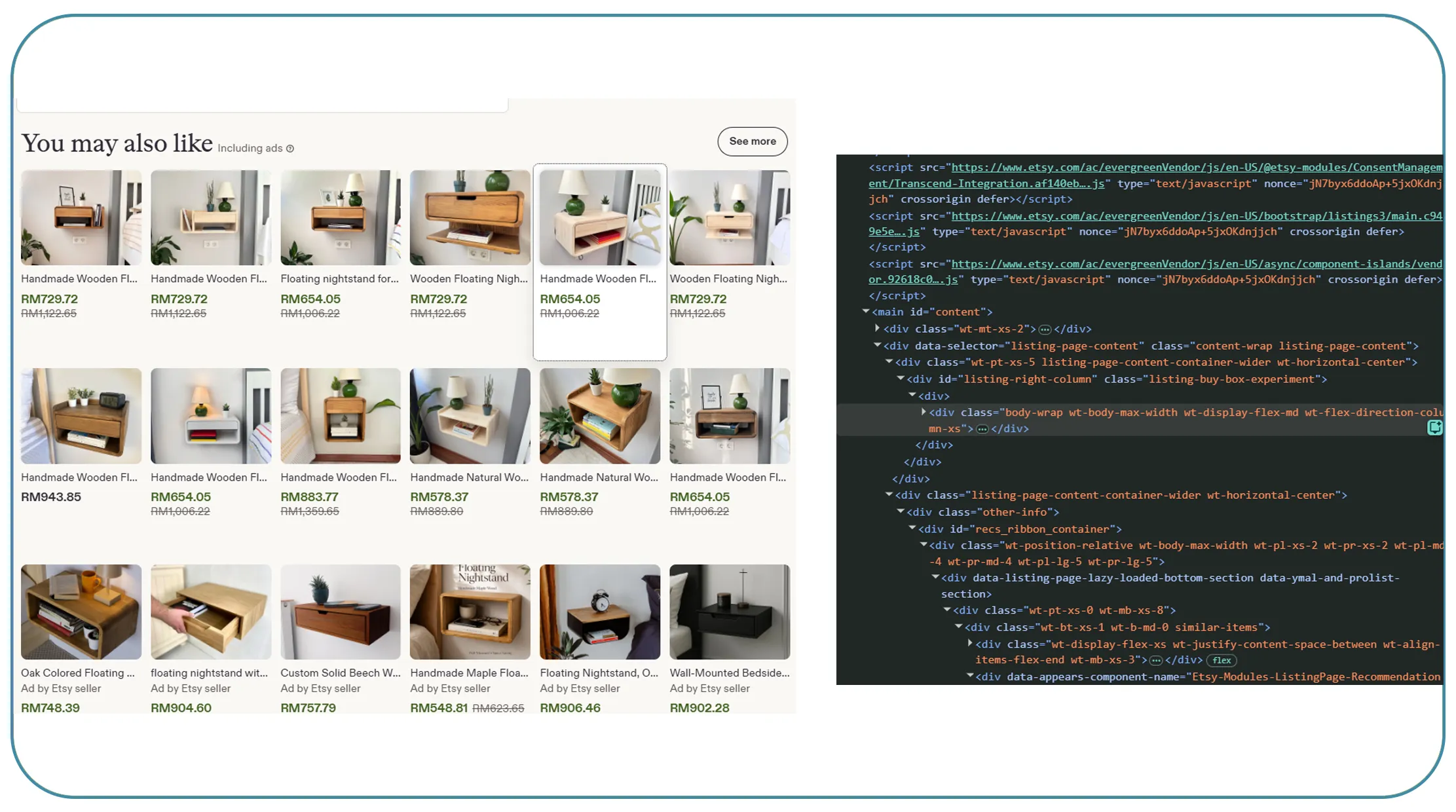
Task: Click the 'You may also like' heading
Action: [x=117, y=143]
